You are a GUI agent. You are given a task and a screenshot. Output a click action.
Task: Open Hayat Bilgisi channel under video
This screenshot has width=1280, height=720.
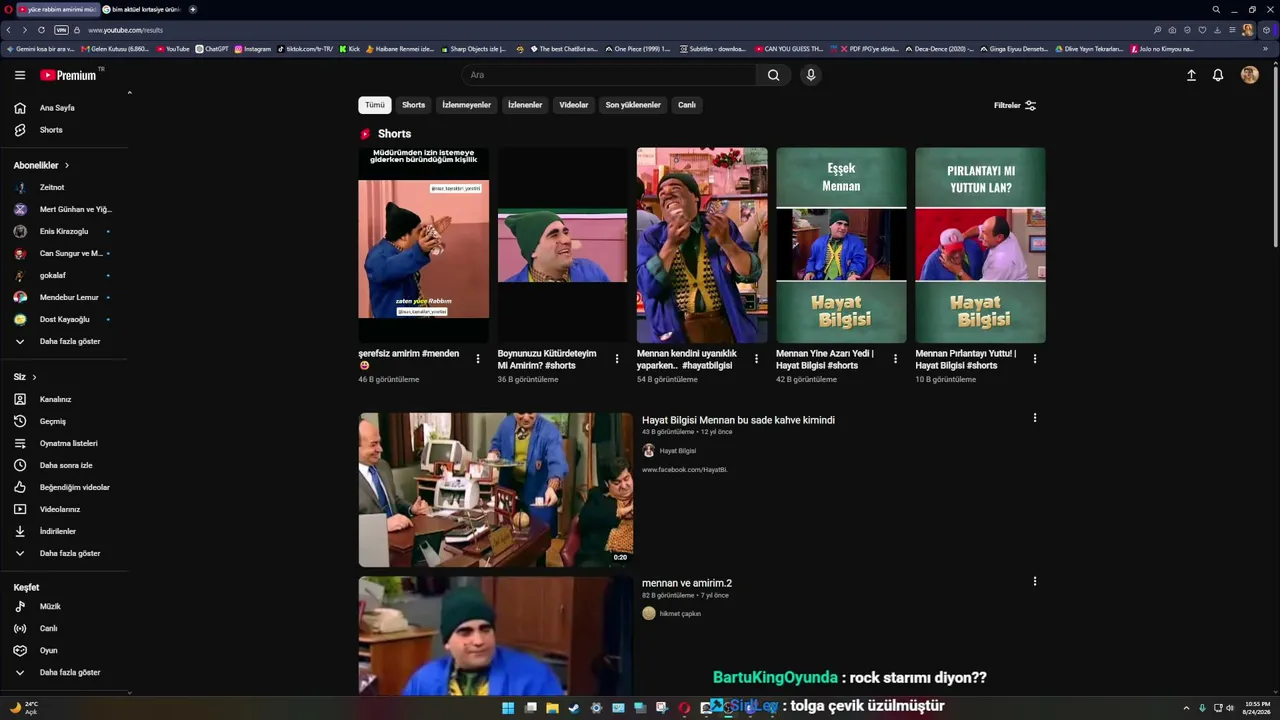pos(677,451)
